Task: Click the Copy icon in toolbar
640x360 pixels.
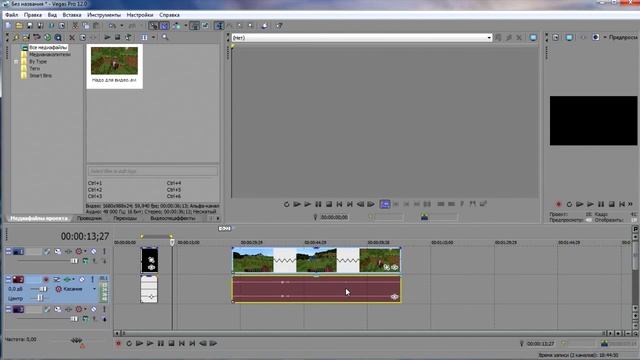Action: (86, 26)
